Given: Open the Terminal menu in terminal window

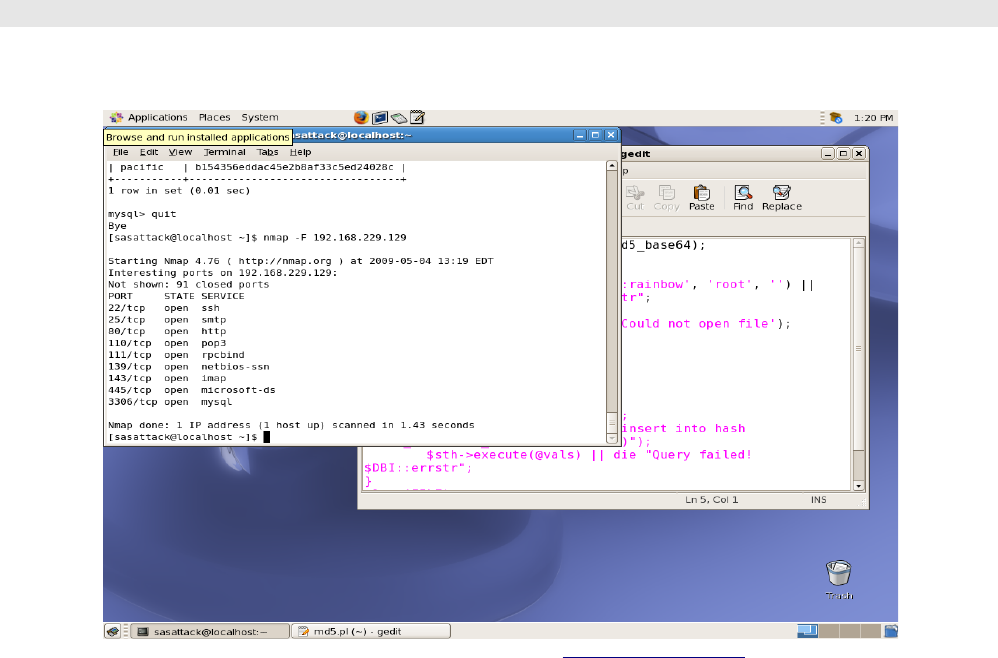Looking at the screenshot, I should 224,152.
